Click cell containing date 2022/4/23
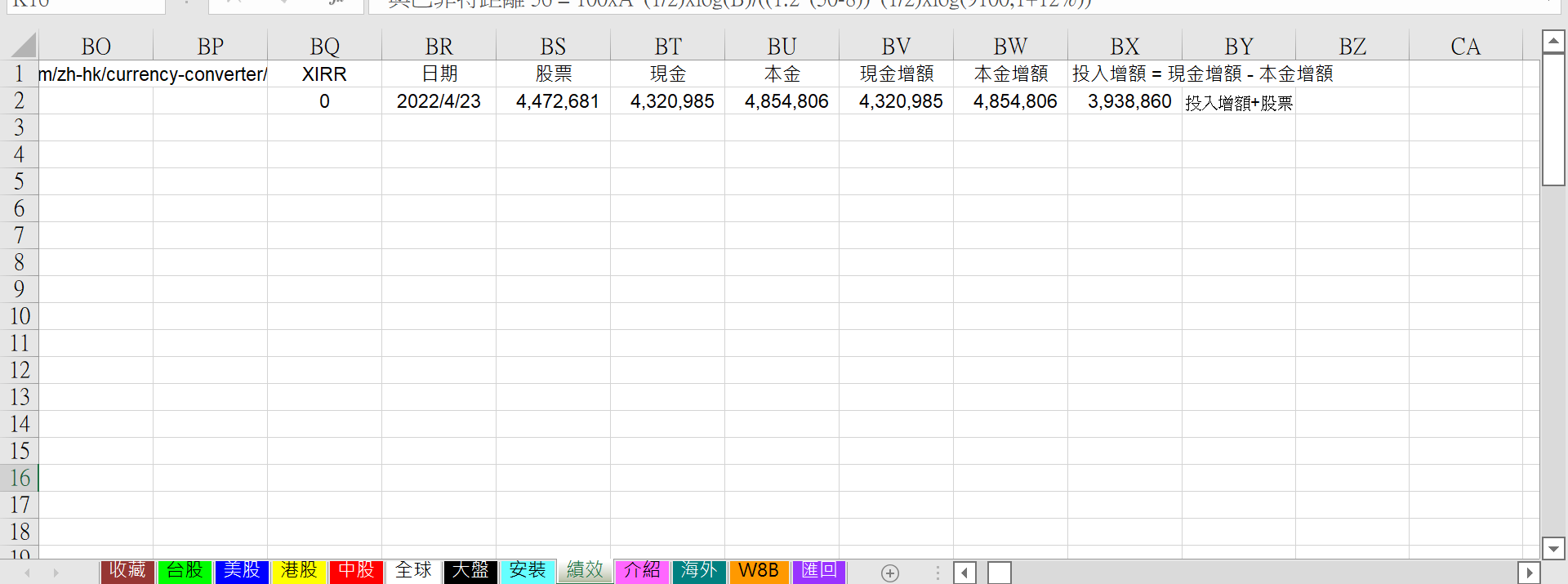1568x584 pixels. tap(439, 101)
